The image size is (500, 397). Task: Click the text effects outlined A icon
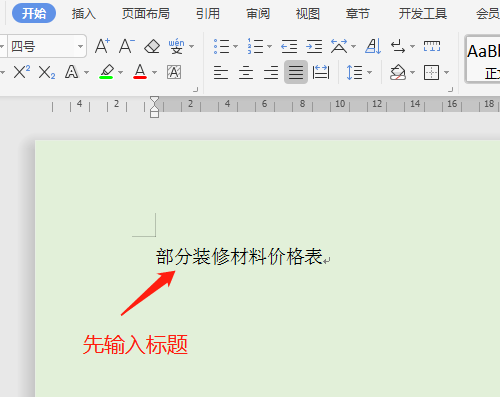(x=72, y=72)
